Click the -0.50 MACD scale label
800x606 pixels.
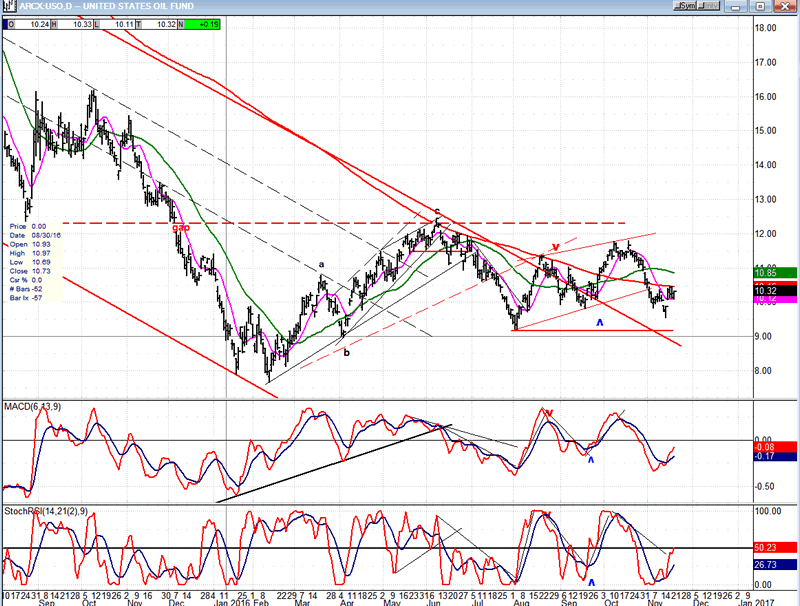763,487
